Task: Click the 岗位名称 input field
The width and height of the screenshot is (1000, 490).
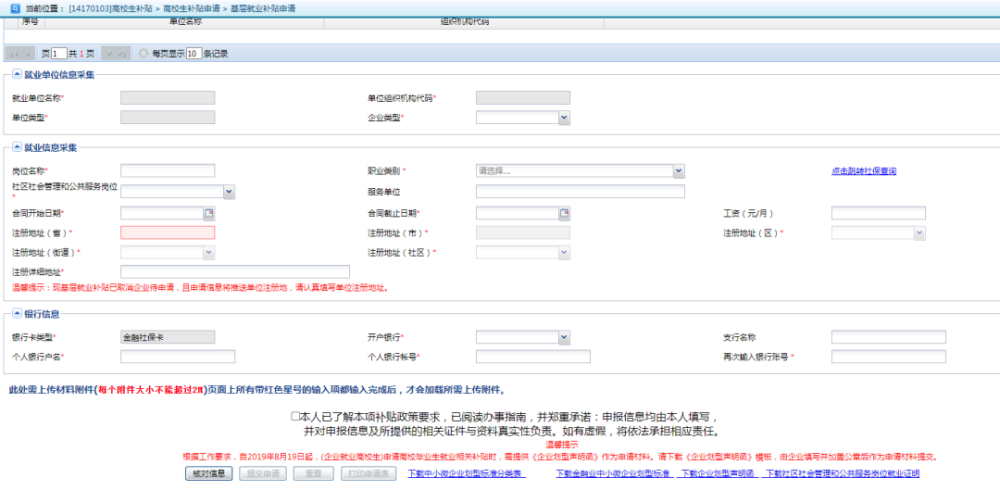Action: 168,171
